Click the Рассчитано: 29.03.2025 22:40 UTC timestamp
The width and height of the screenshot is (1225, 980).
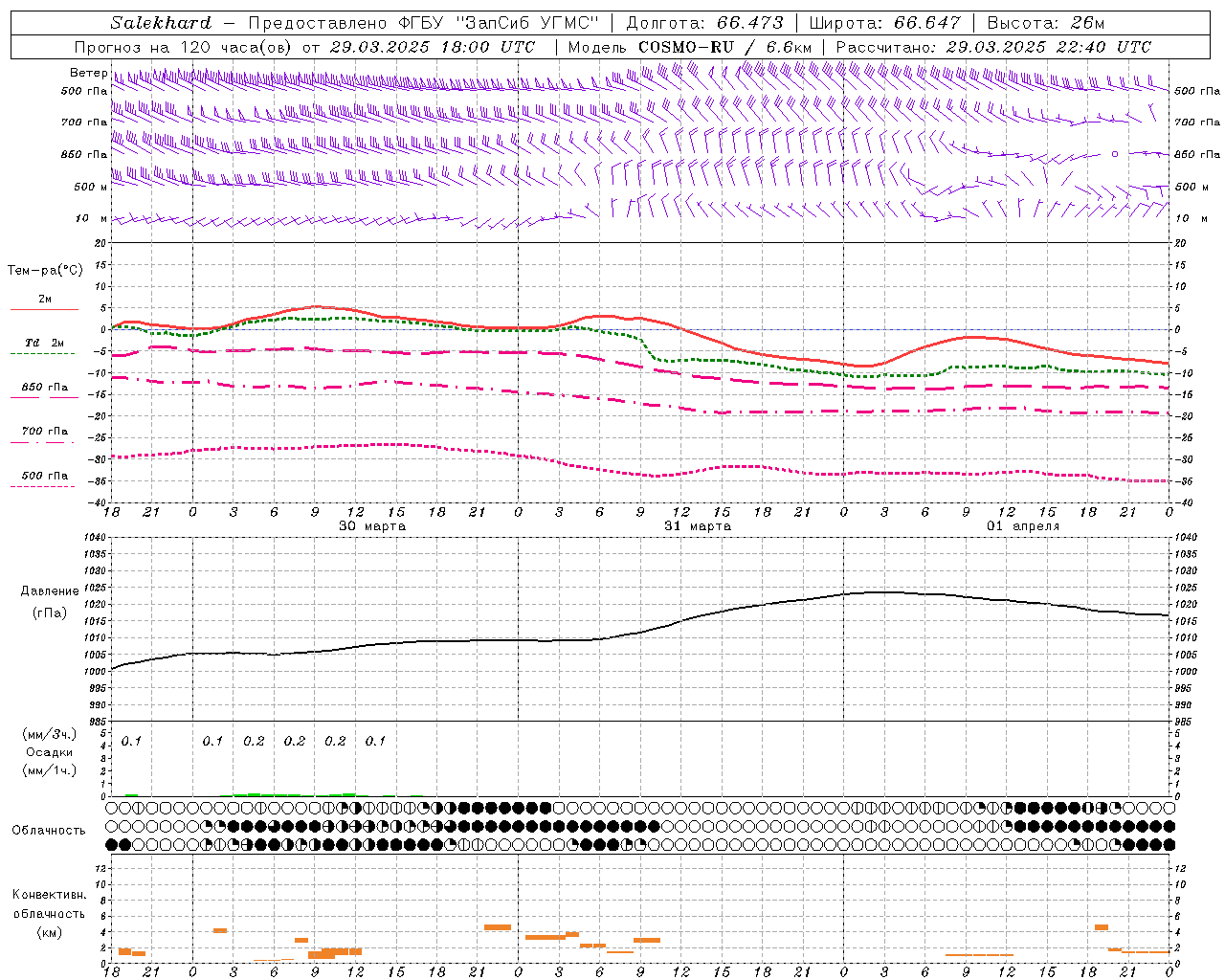993,47
